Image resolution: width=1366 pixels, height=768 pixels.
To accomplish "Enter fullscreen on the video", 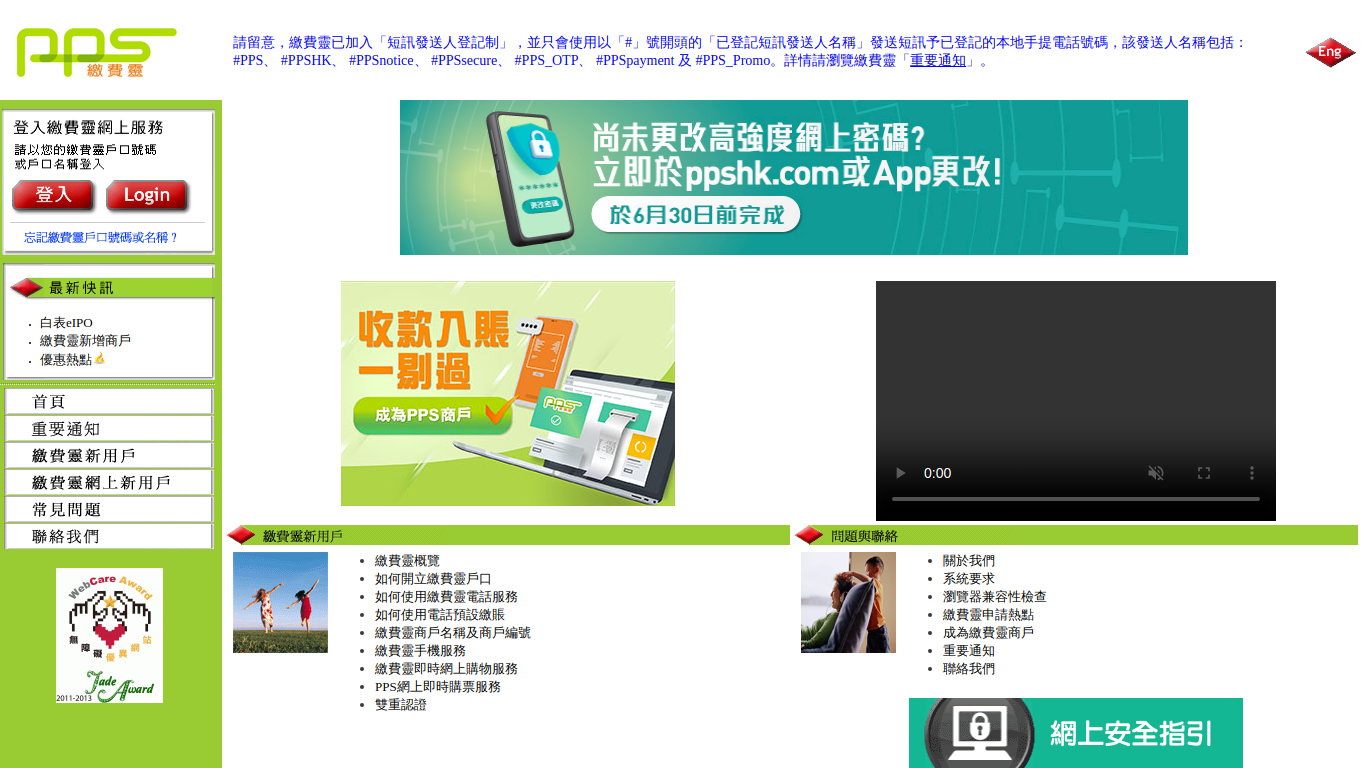I will coord(1204,473).
